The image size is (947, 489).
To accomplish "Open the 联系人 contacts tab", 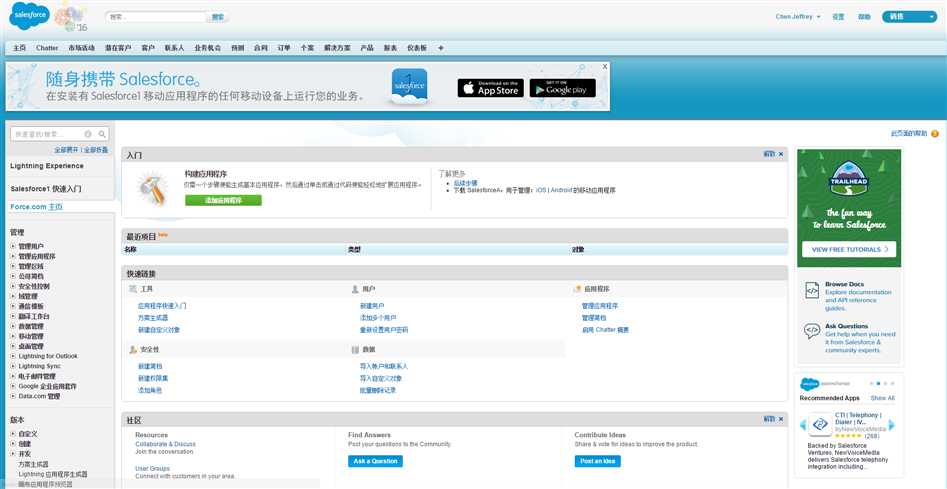I will click(x=175, y=48).
